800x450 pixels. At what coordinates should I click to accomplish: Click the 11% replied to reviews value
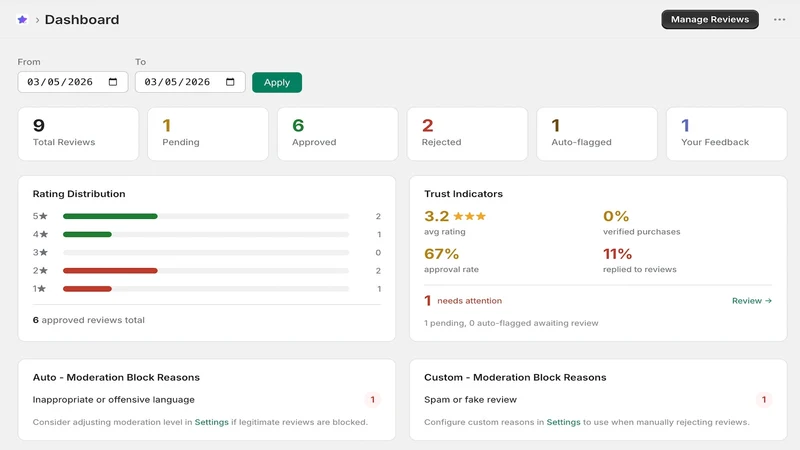click(617, 254)
